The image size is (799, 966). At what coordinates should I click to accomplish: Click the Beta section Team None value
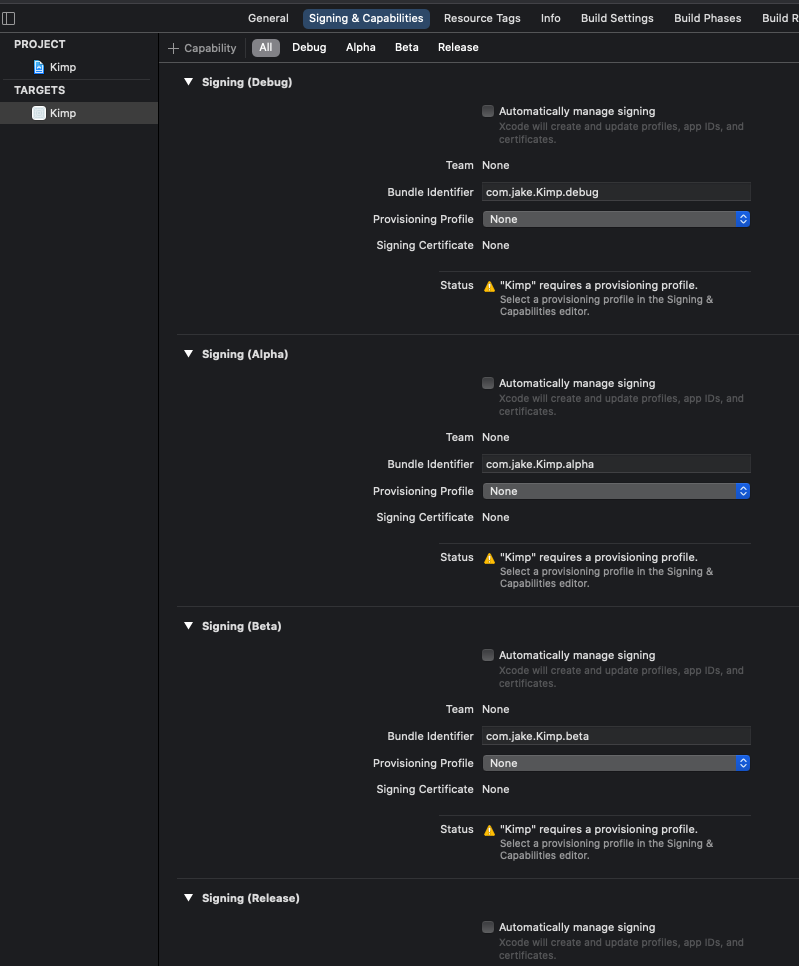(x=495, y=709)
